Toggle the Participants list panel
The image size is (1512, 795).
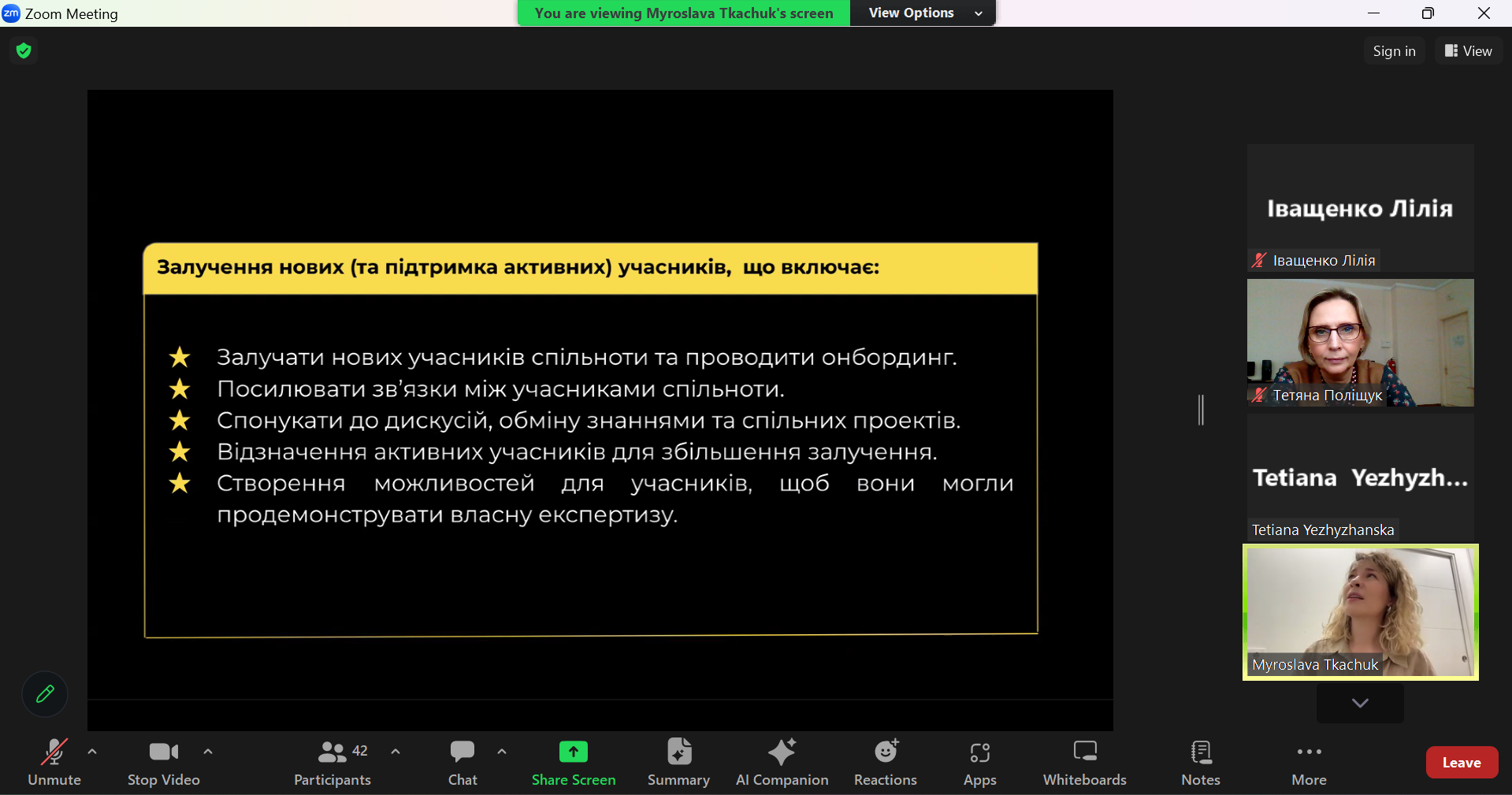[x=332, y=753]
